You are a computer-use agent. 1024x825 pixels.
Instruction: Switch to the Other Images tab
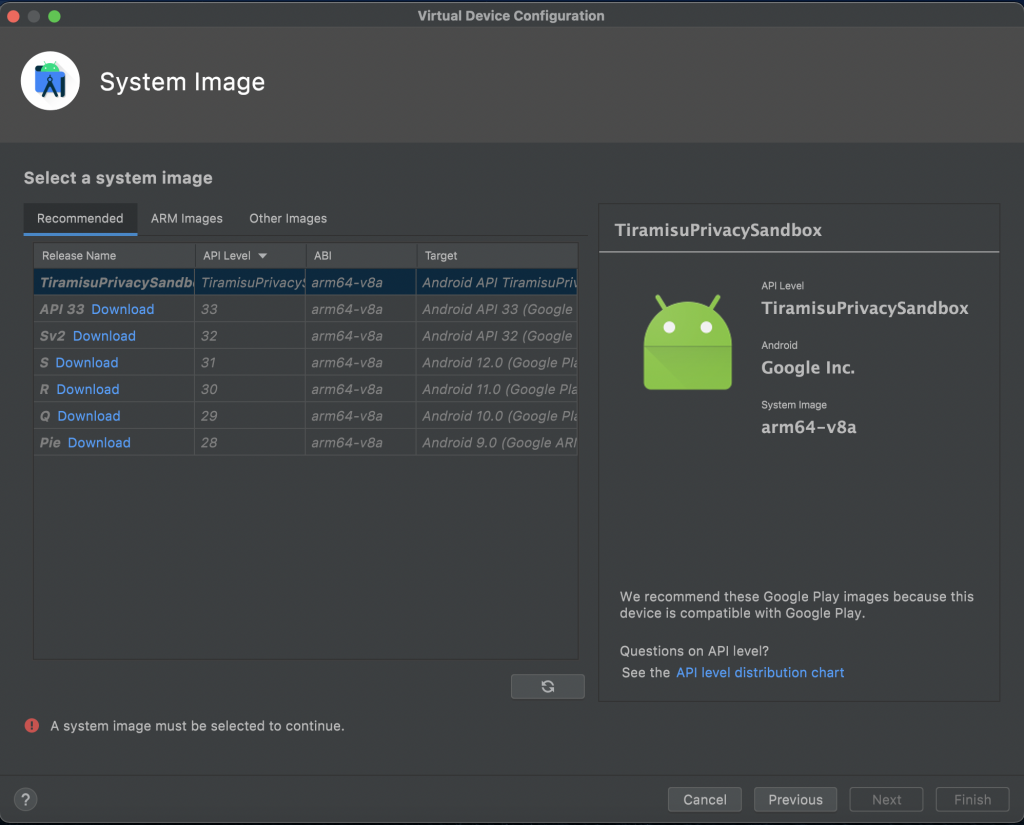[288, 218]
